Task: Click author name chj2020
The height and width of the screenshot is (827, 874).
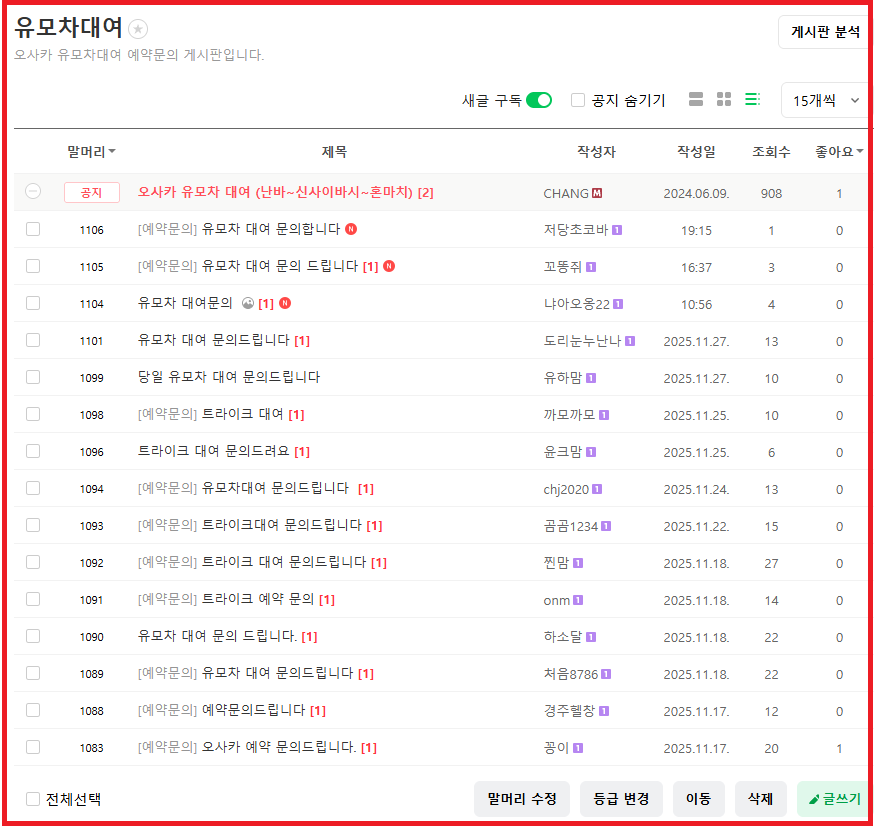Action: click(566, 489)
